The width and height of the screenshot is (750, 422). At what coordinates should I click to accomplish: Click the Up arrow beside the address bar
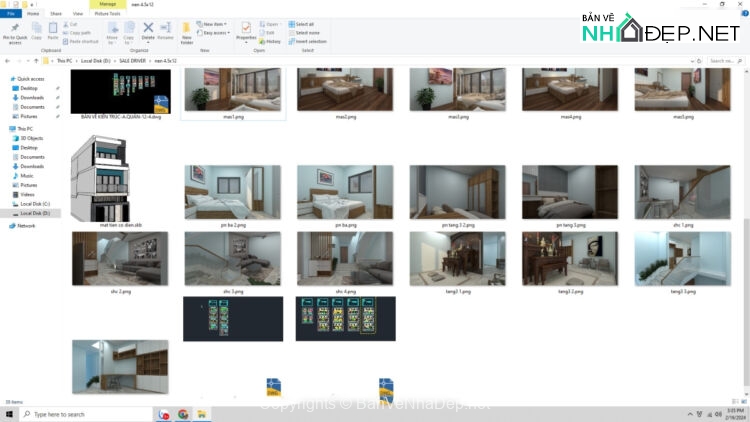[37, 60]
